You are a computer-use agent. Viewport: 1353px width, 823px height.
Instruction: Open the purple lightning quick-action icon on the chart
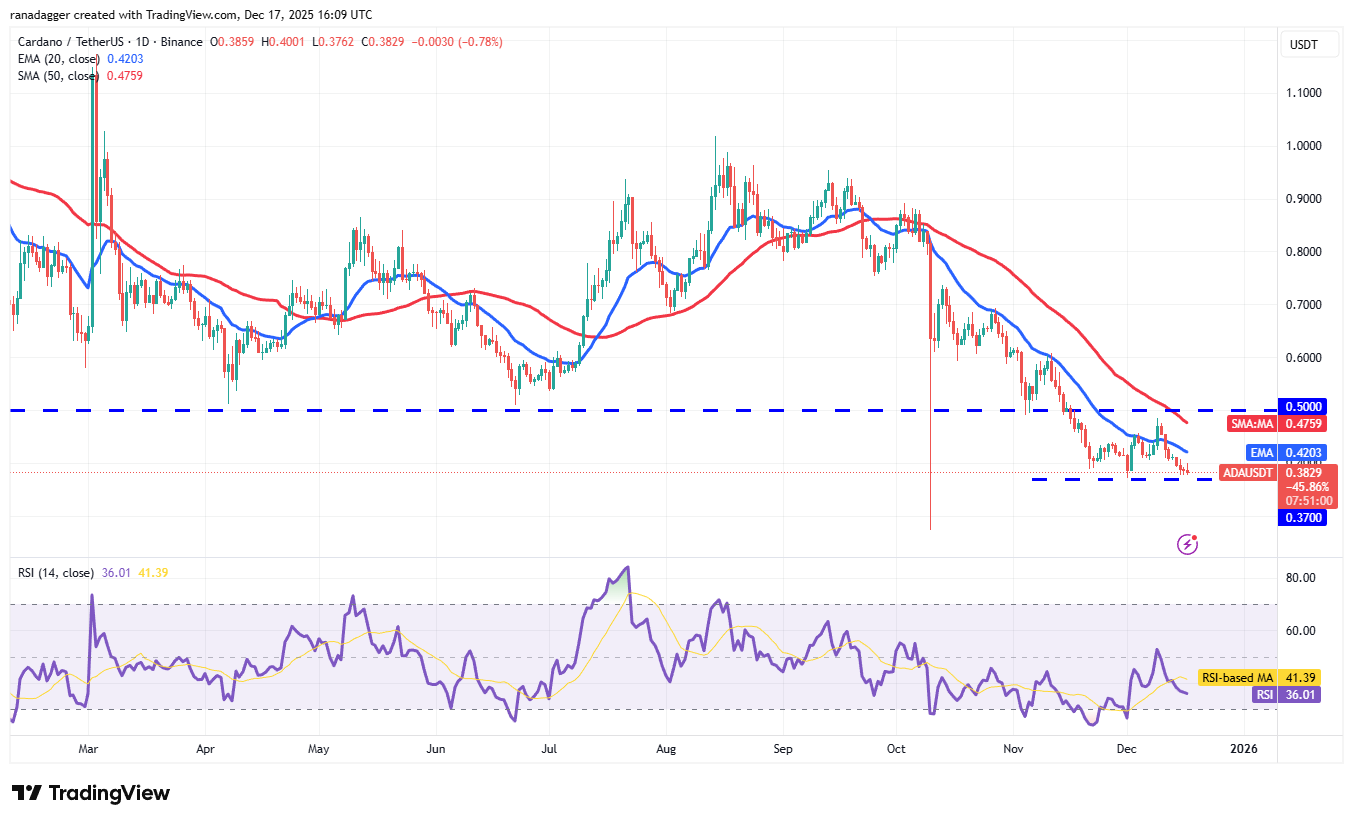point(1188,542)
